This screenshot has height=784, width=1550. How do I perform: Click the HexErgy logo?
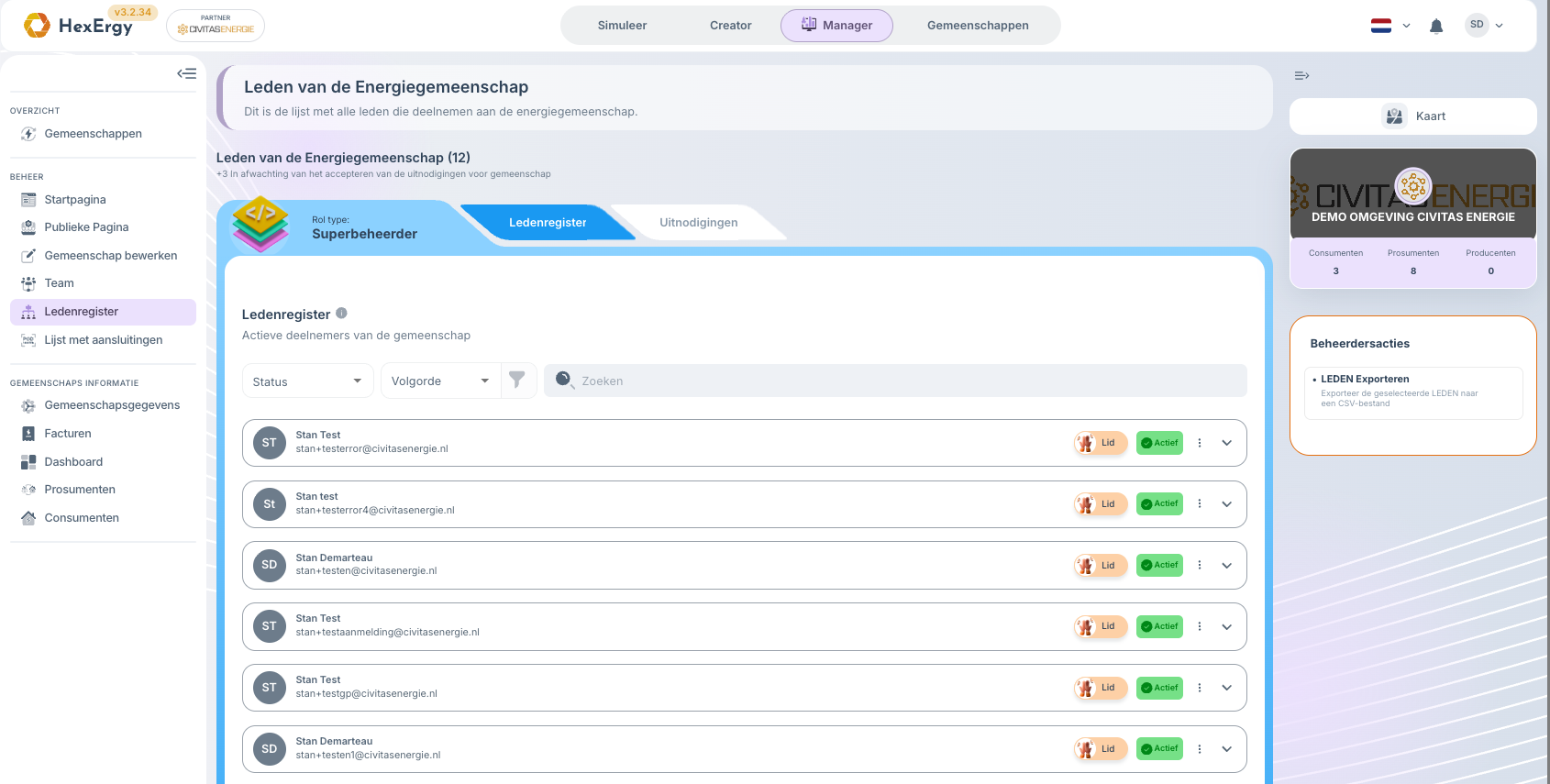(79, 26)
